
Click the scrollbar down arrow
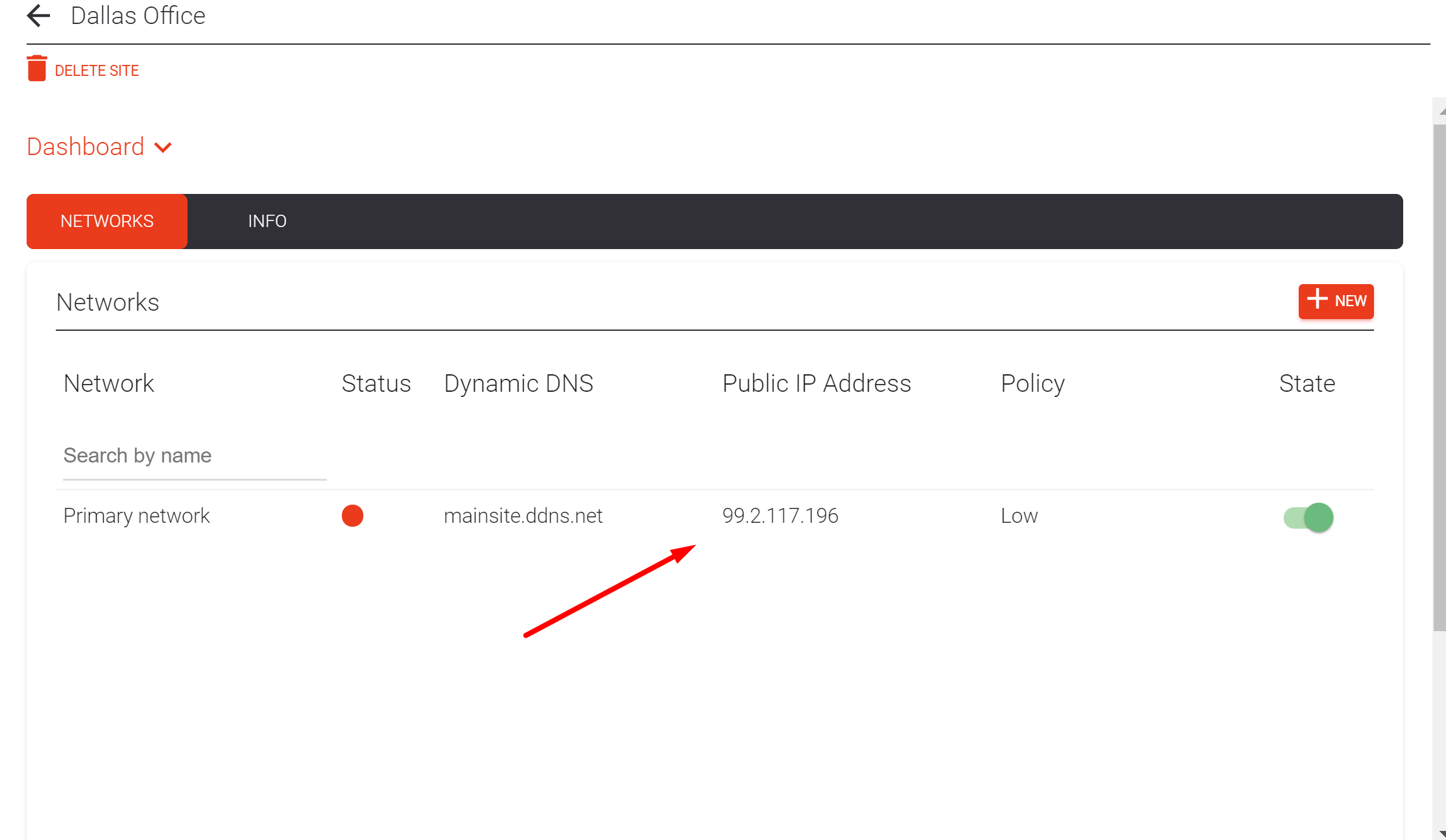[x=1441, y=834]
